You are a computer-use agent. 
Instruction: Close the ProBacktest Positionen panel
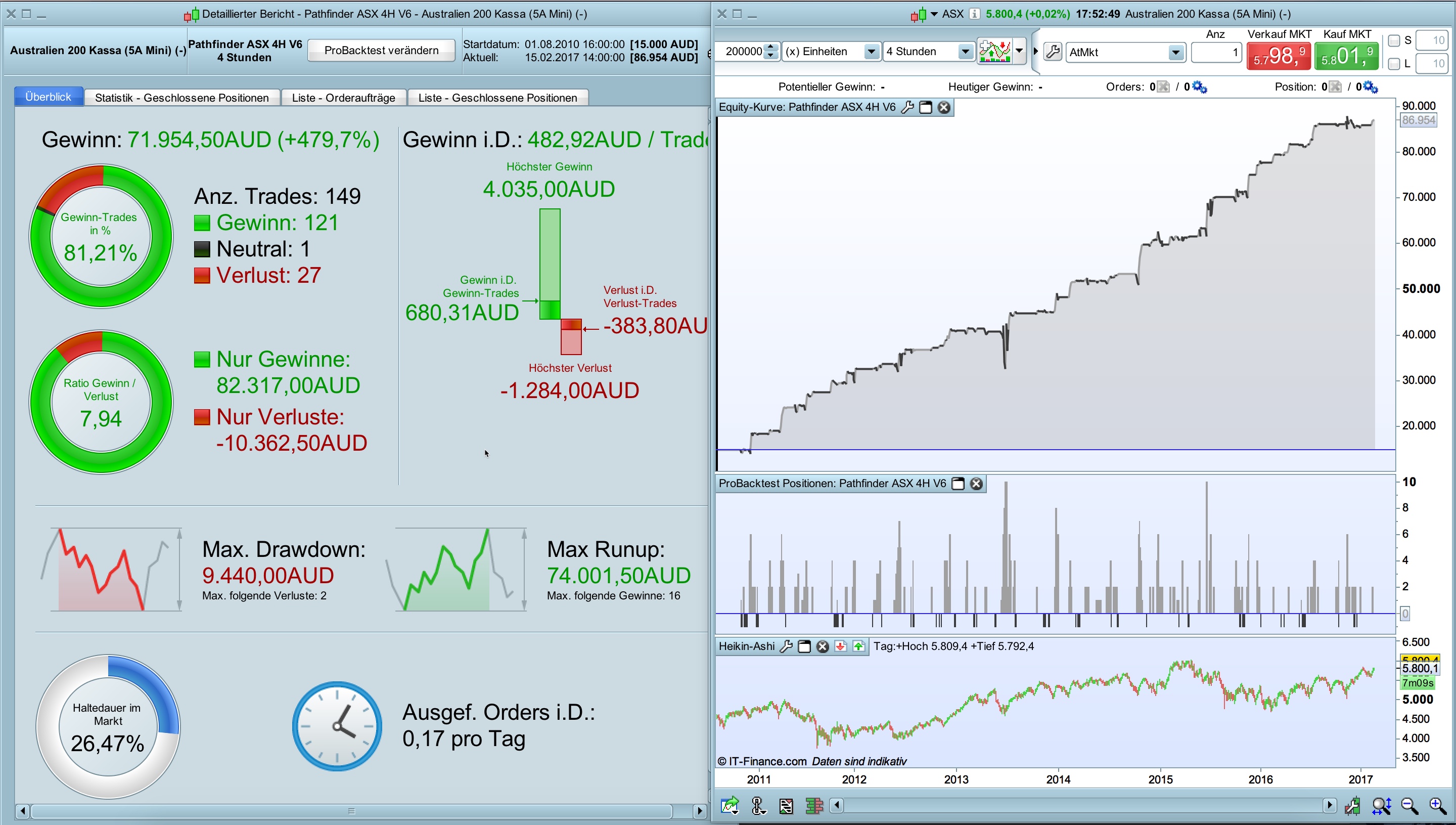(x=976, y=484)
